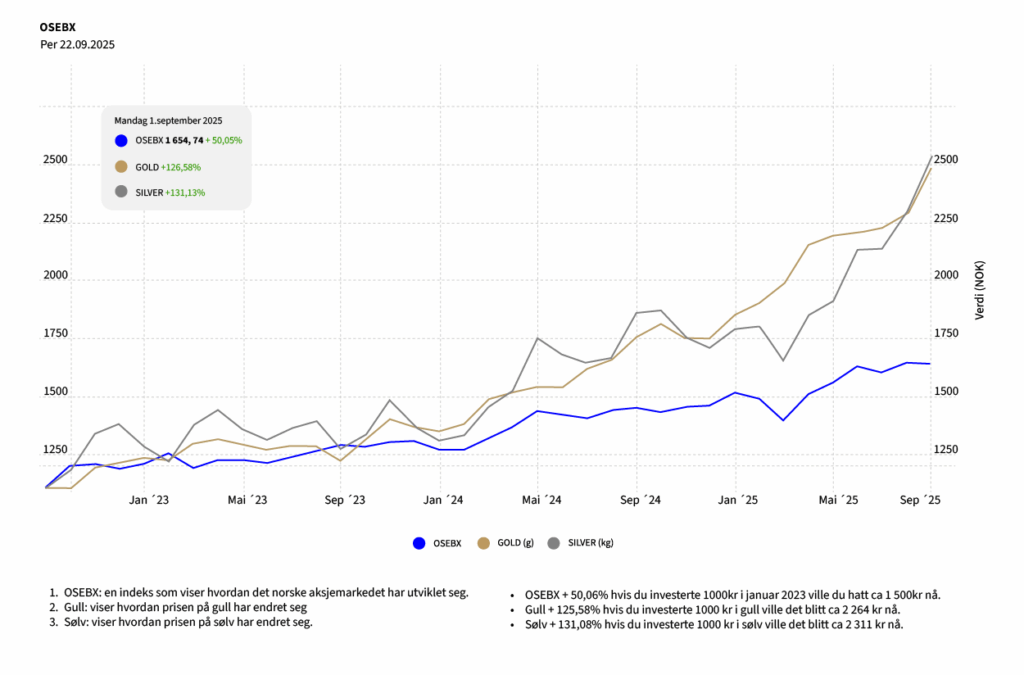Click the gold circle beside GOLD (g) in the legend
1024x675 pixels.
click(x=485, y=543)
